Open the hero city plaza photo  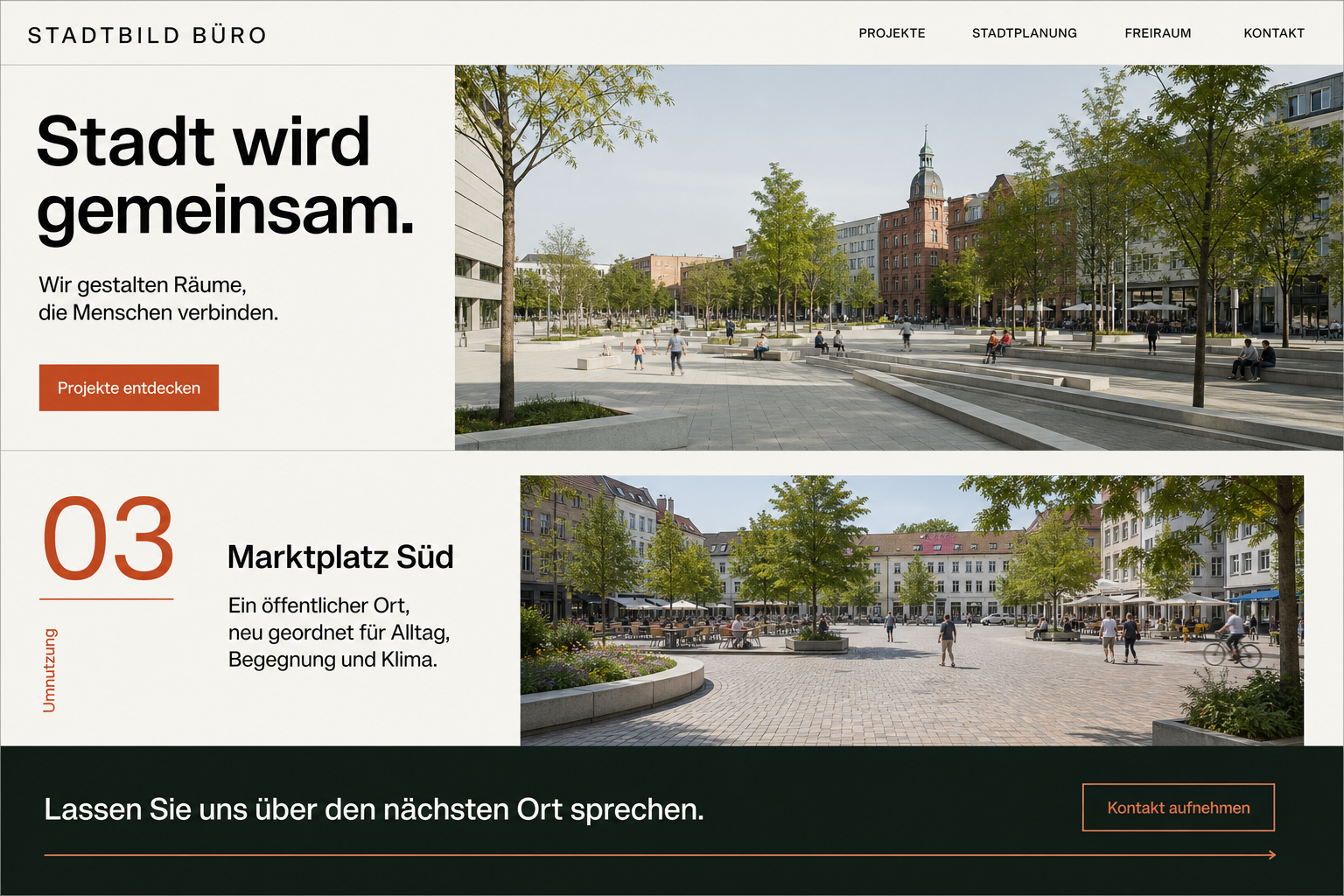tap(899, 257)
